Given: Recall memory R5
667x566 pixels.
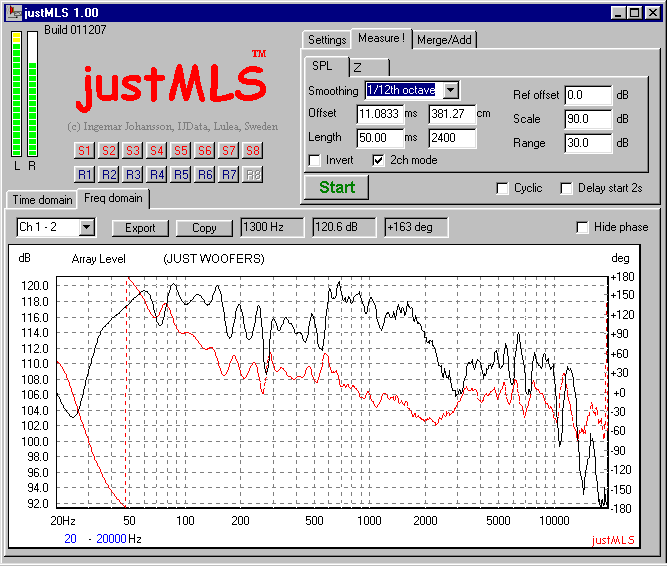Looking at the screenshot, I should (181, 174).
